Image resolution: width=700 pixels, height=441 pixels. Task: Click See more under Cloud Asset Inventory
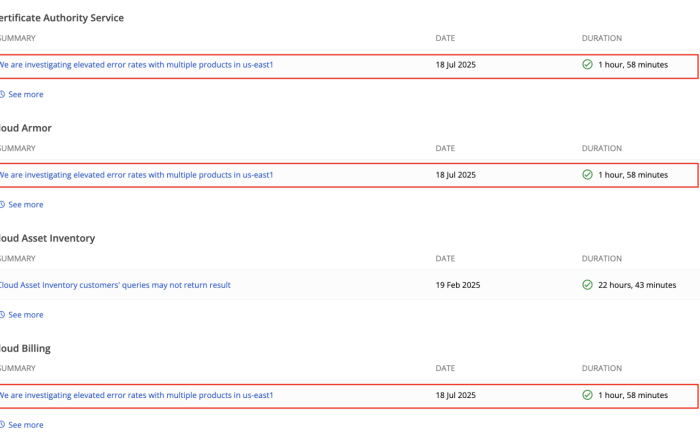(25, 315)
